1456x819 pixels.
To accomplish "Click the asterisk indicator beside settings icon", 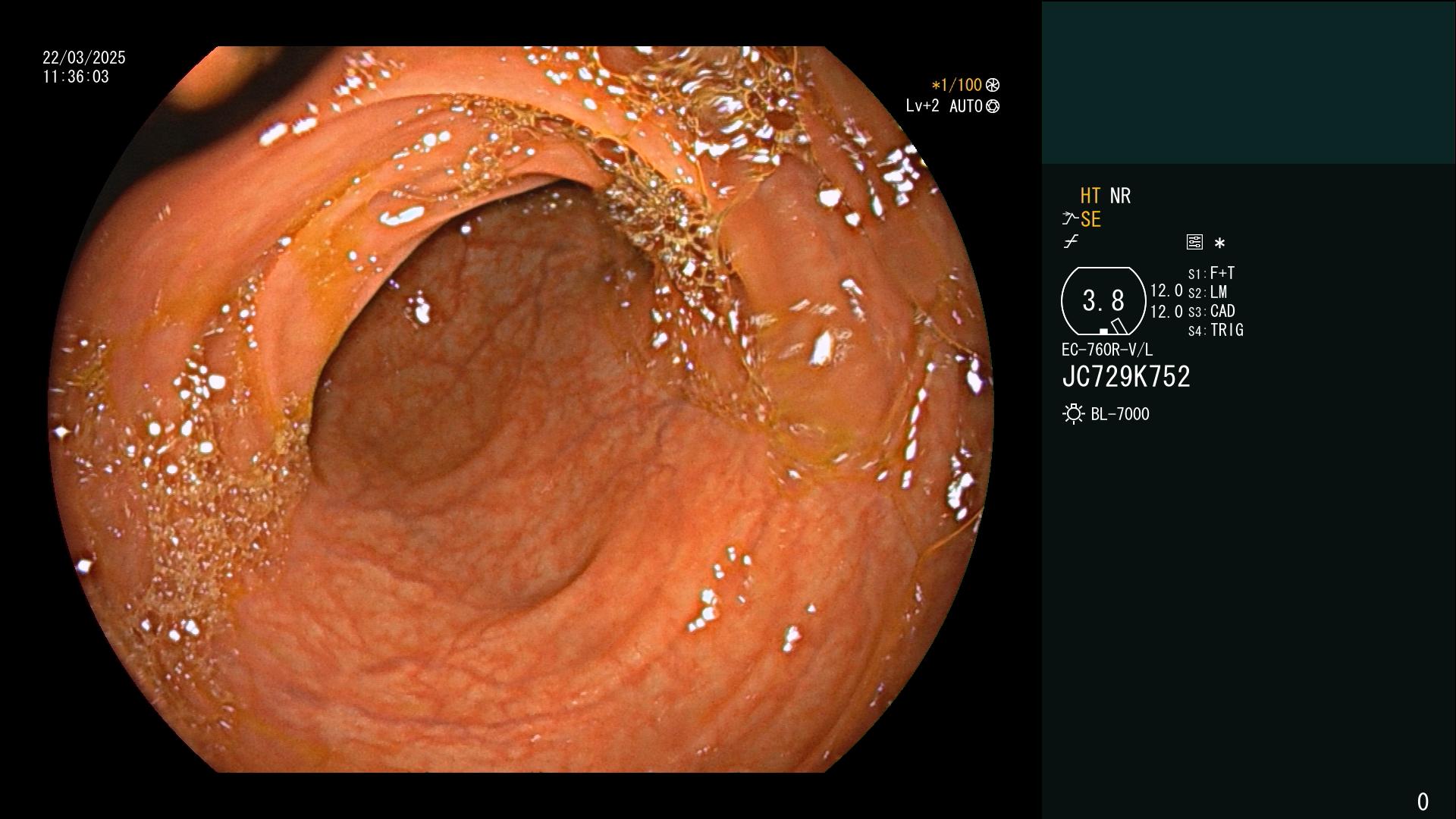I will click(1219, 243).
